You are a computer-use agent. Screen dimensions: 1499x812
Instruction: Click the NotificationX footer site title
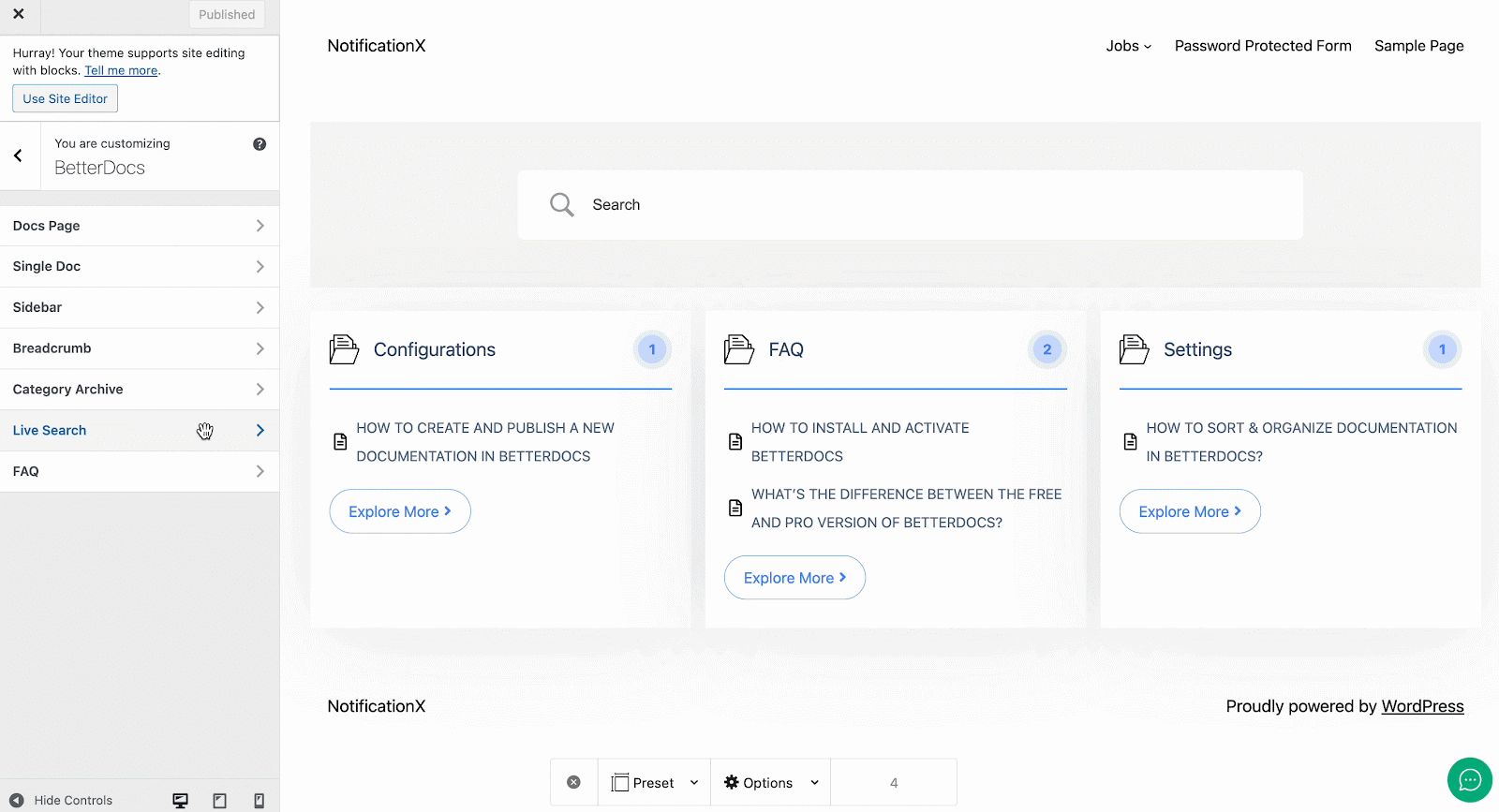(x=377, y=706)
